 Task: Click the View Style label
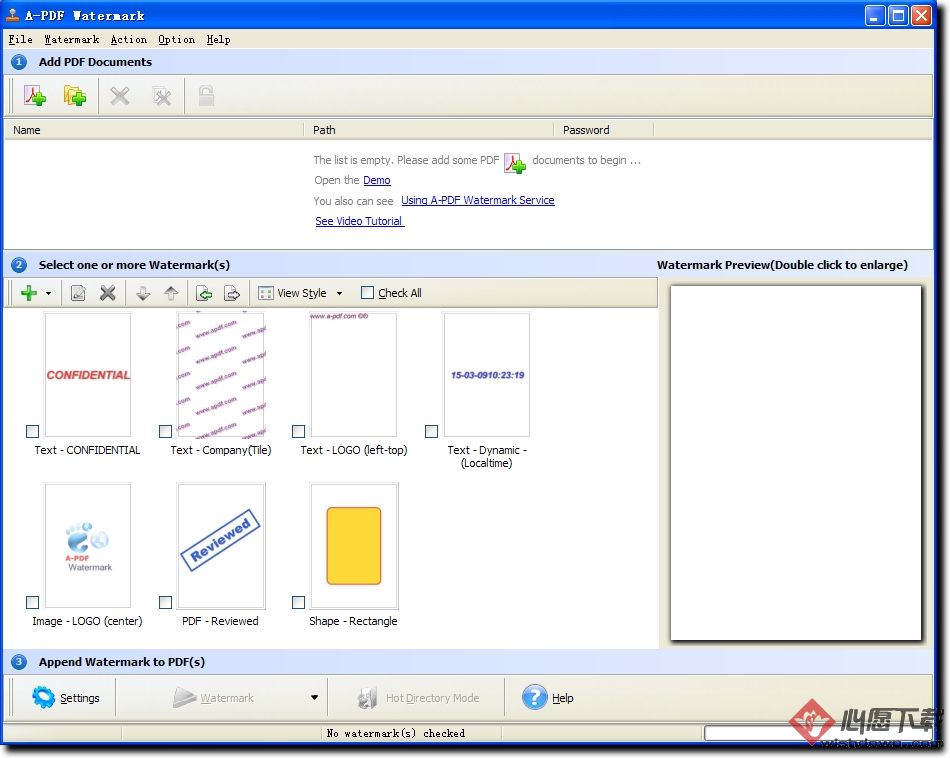pyautogui.click(x=302, y=293)
